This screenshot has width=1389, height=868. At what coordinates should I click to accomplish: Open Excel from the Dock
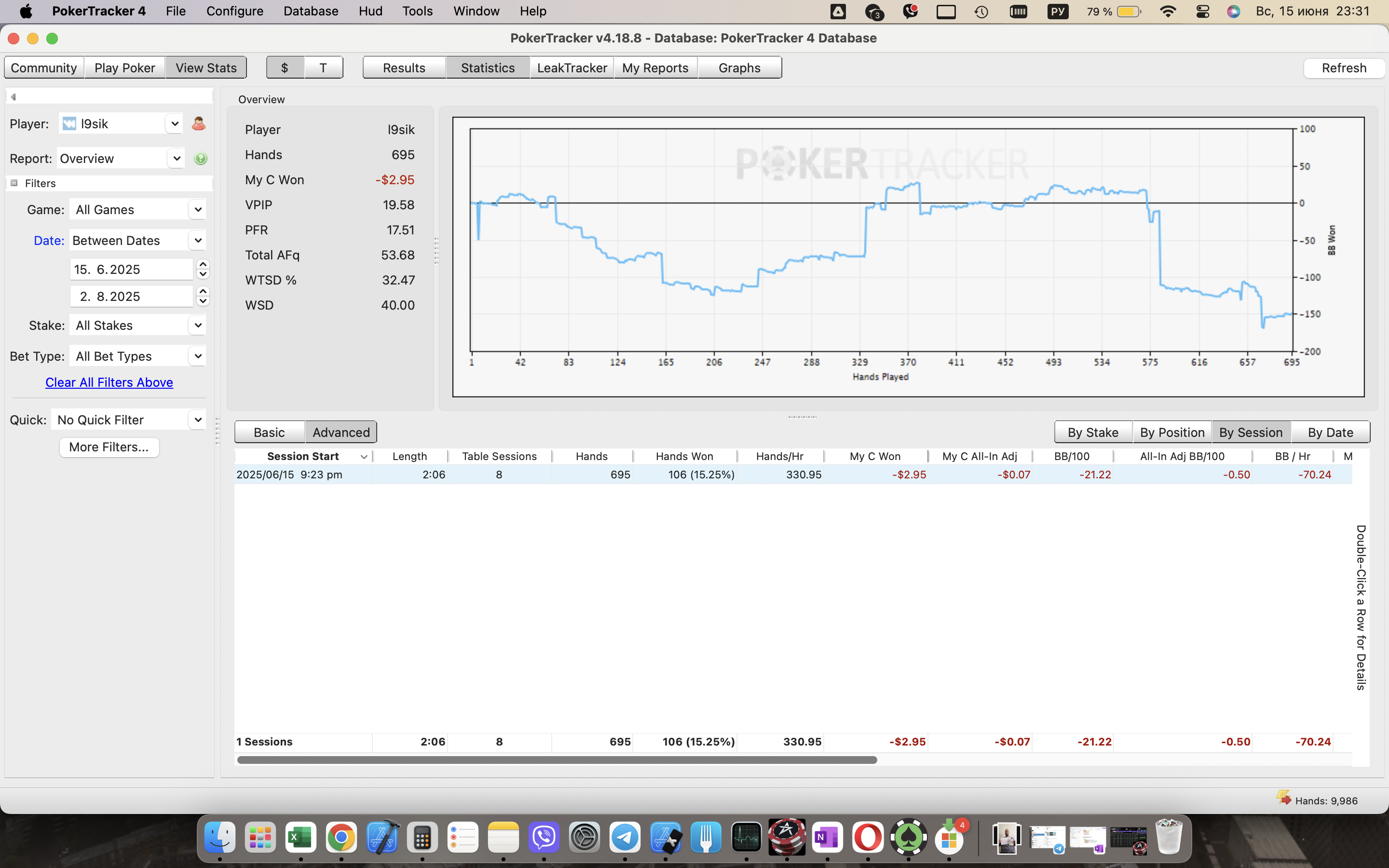tap(301, 838)
